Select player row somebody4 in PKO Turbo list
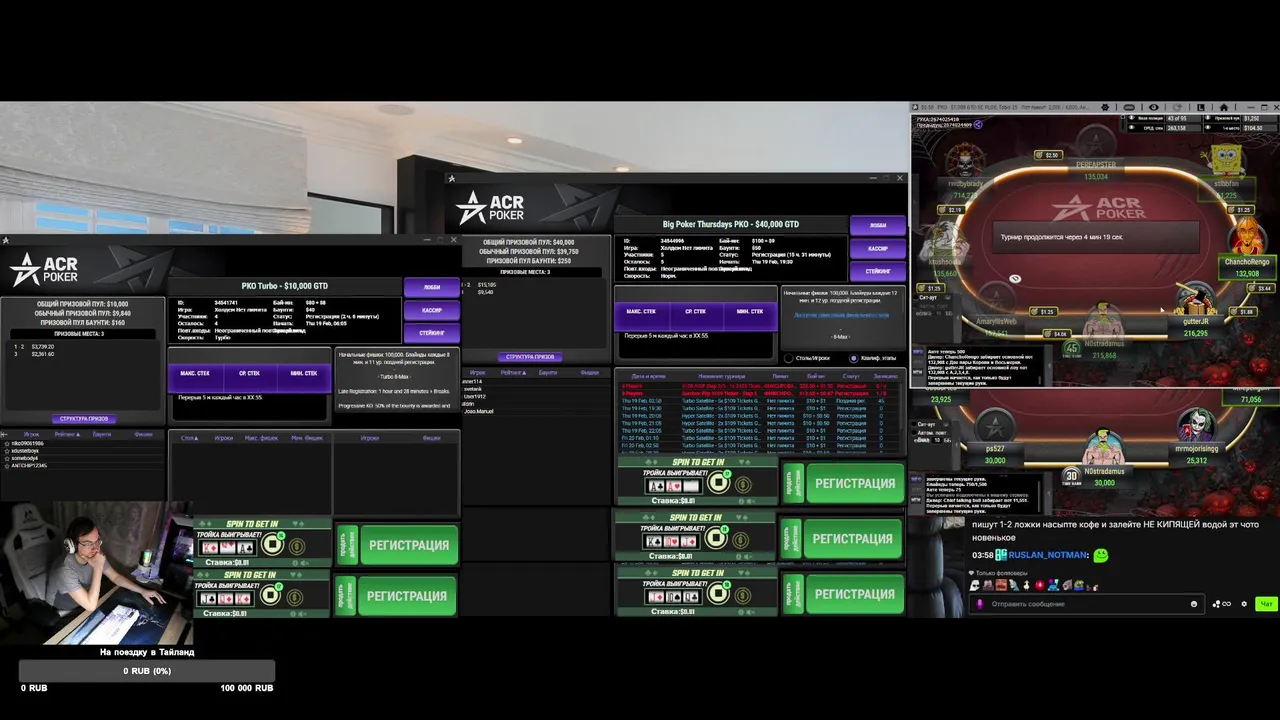Screen dimensions: 1280x720 click(x=82, y=458)
